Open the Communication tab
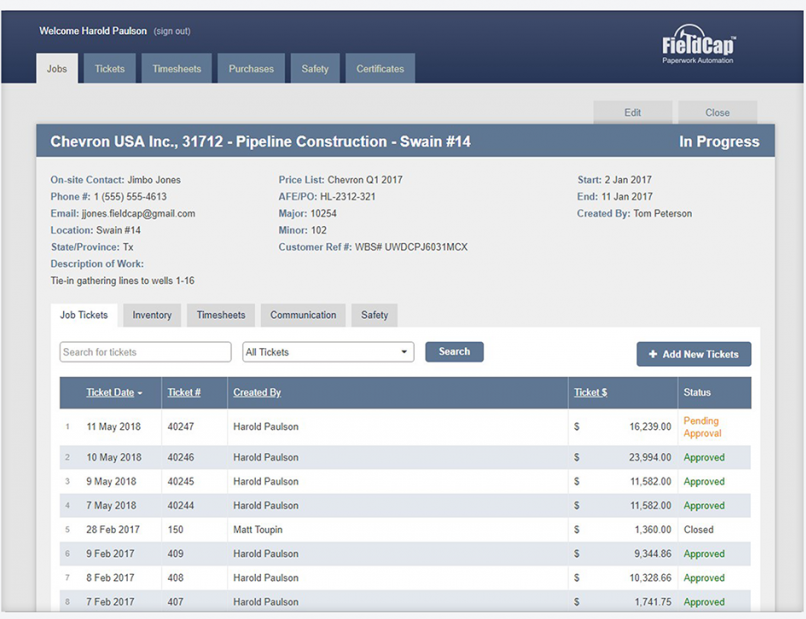The image size is (806, 619). (302, 314)
